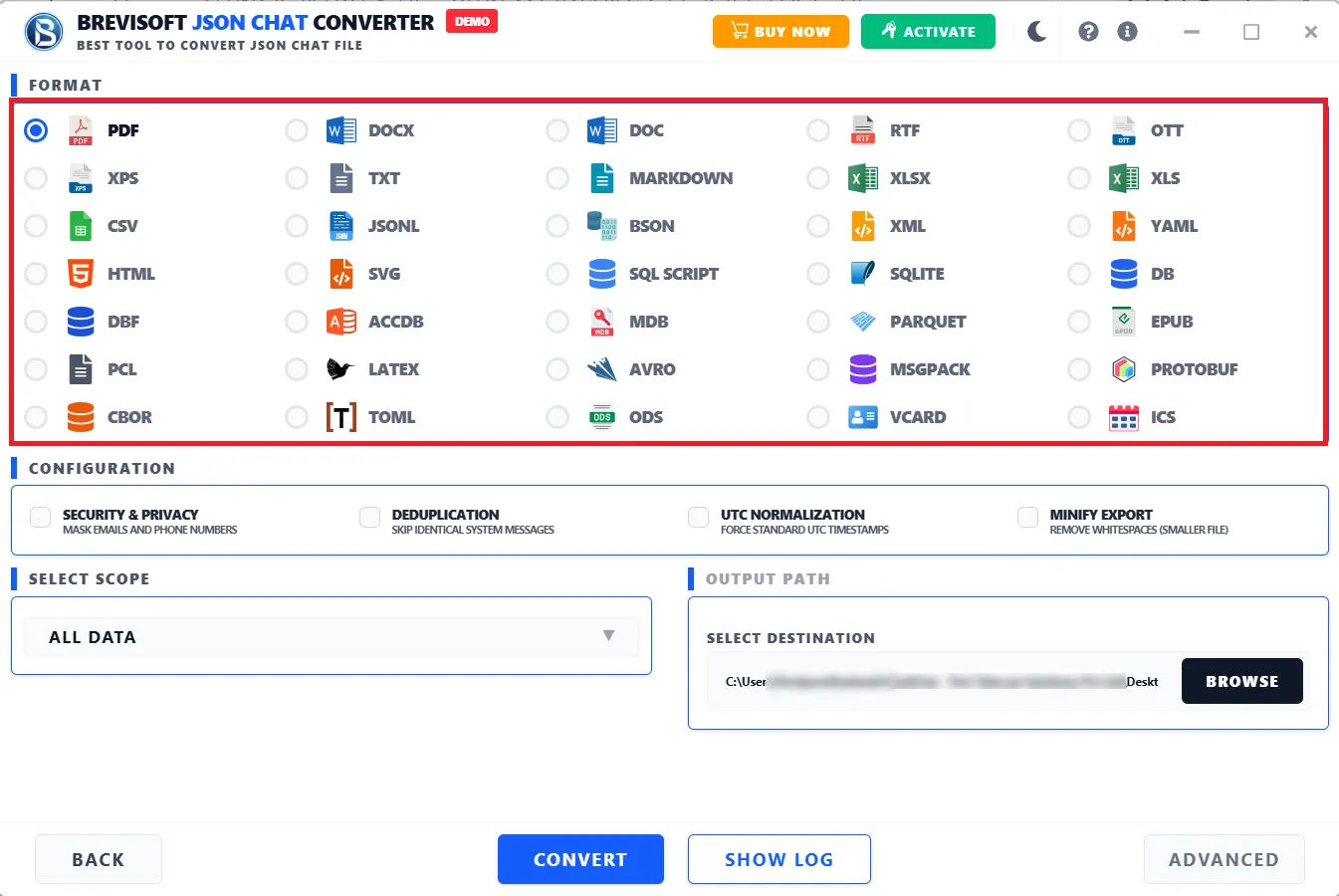Click the DBF format label

click(x=123, y=322)
